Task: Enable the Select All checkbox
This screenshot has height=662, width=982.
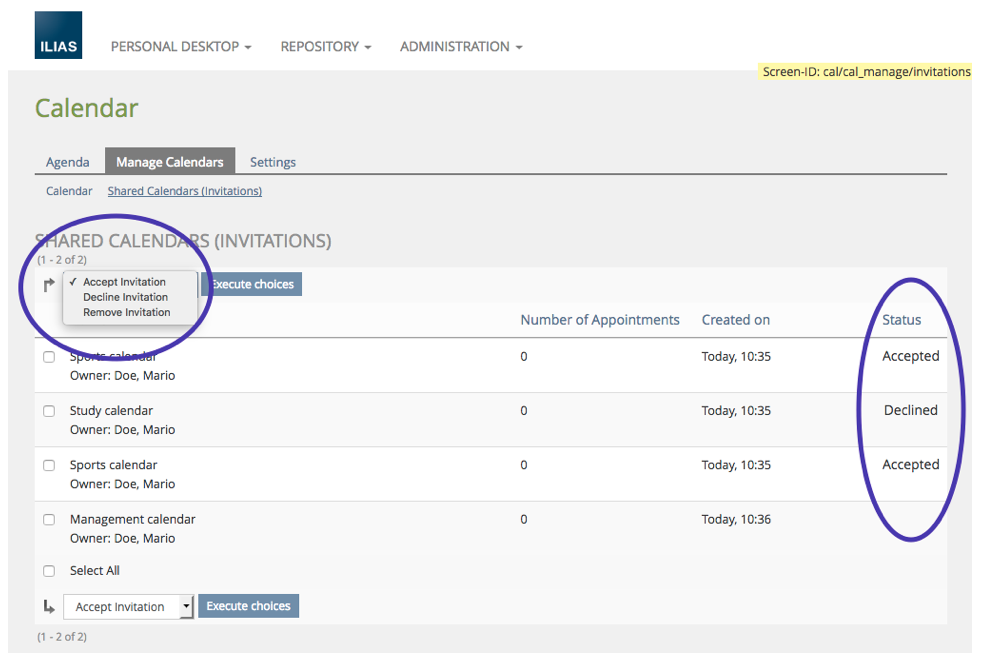Action: coord(49,571)
